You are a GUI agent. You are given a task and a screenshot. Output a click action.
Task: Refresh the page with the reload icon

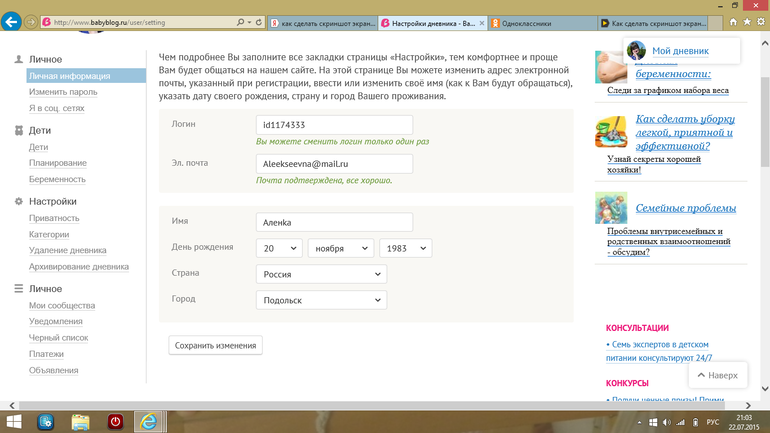259,22
